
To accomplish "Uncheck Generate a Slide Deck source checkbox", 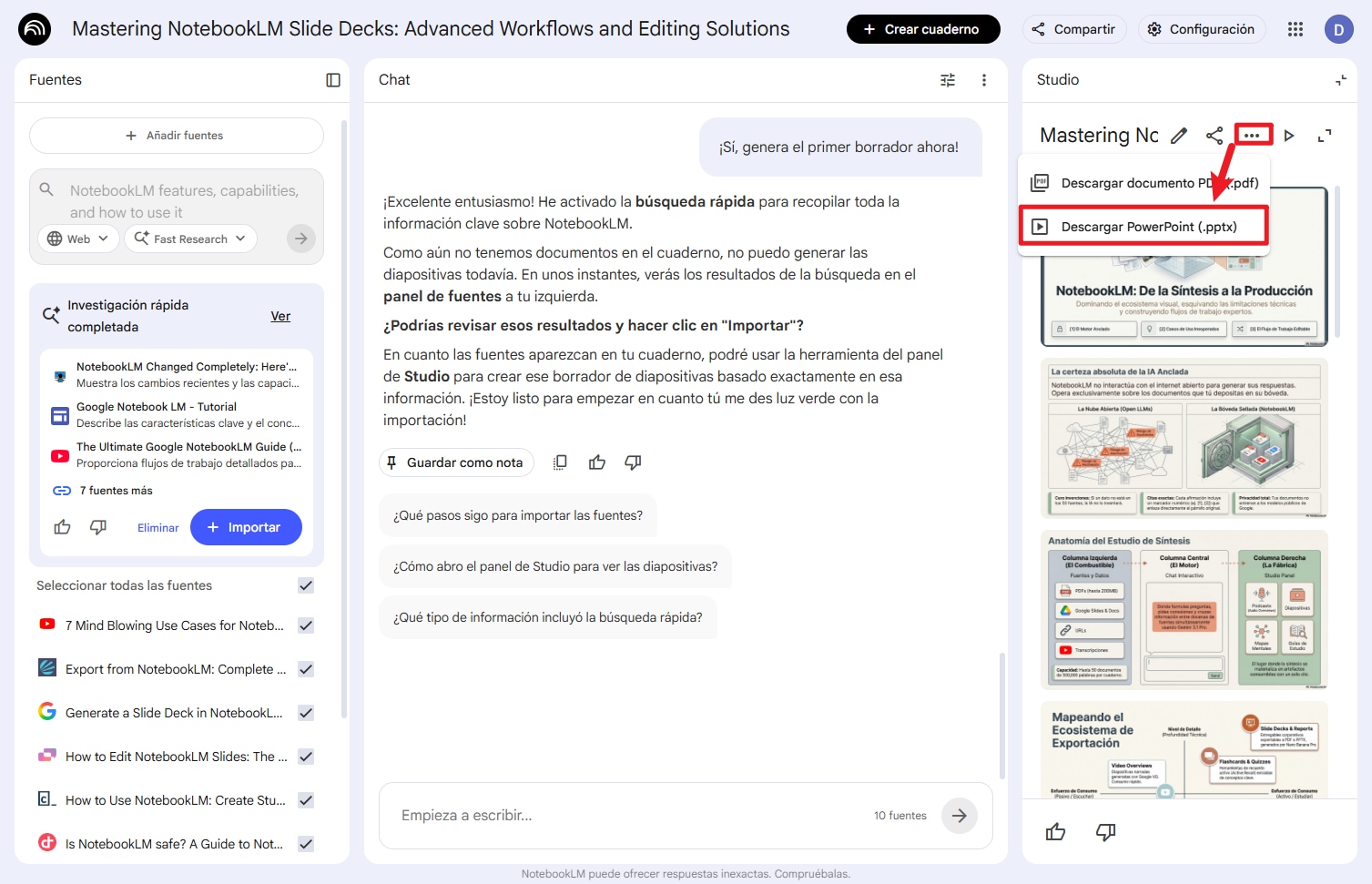I will pos(306,713).
